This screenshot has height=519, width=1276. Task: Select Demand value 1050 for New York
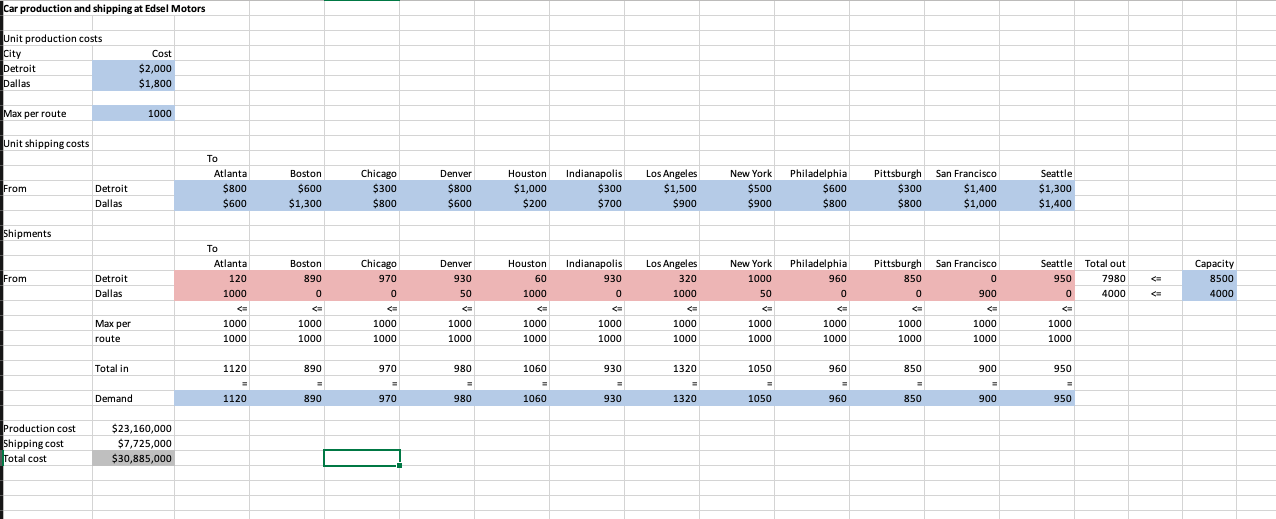[737, 399]
